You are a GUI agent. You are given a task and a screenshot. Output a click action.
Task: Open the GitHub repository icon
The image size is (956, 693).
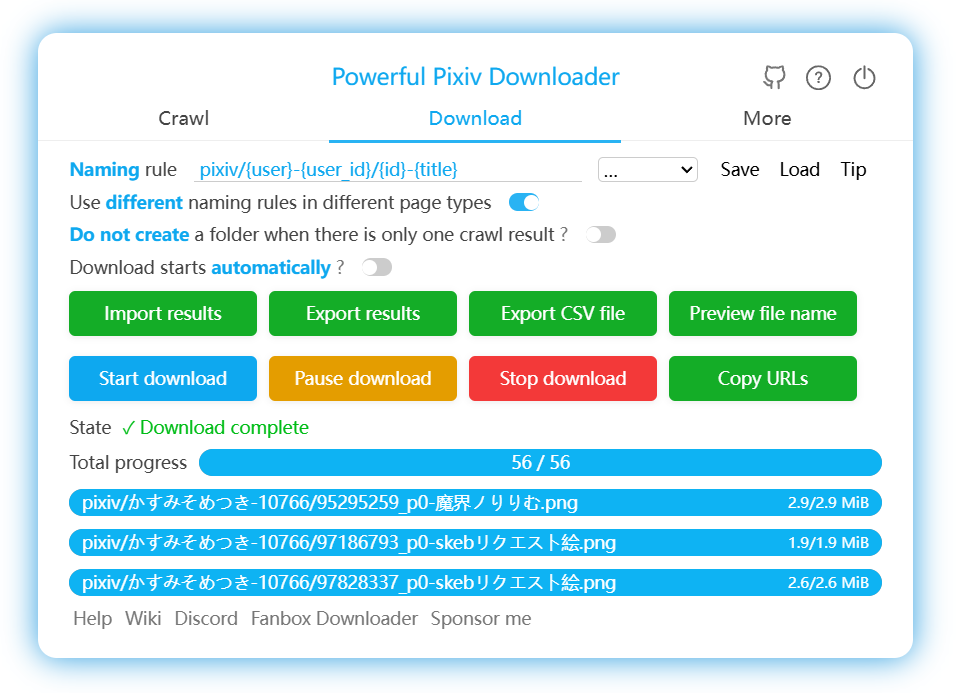(x=773, y=77)
